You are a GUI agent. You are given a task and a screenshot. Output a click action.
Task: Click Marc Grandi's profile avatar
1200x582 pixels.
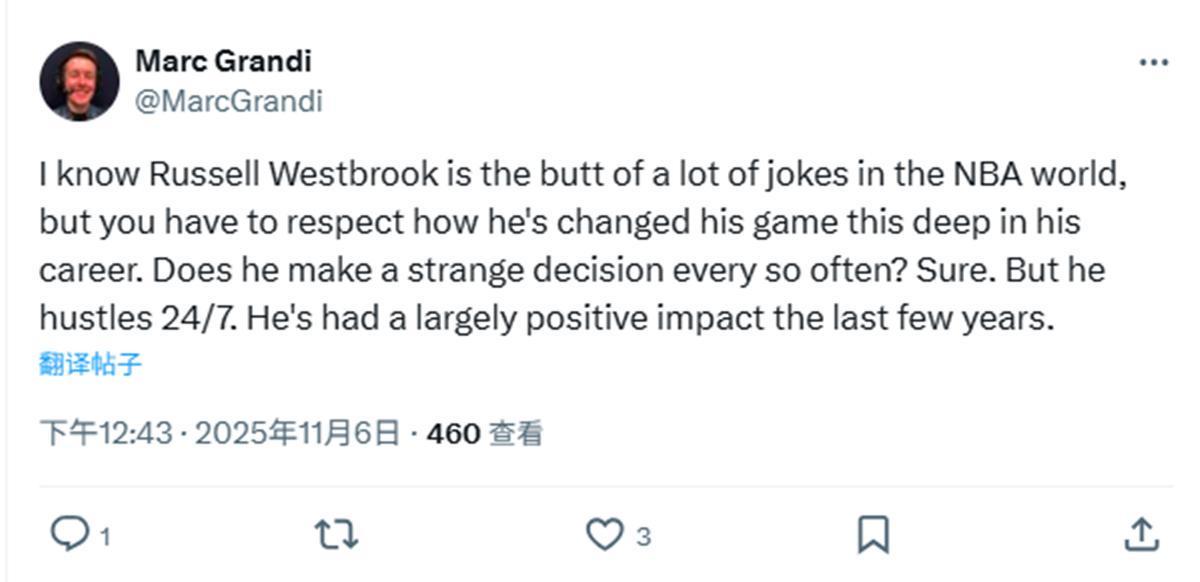click(x=79, y=81)
